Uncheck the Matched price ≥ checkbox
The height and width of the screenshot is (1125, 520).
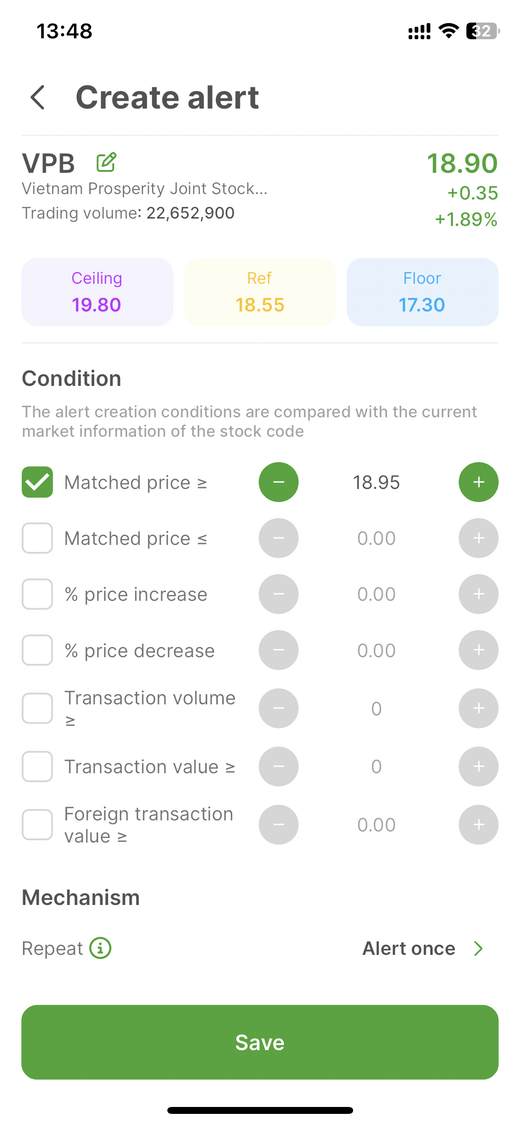pyautogui.click(x=37, y=482)
